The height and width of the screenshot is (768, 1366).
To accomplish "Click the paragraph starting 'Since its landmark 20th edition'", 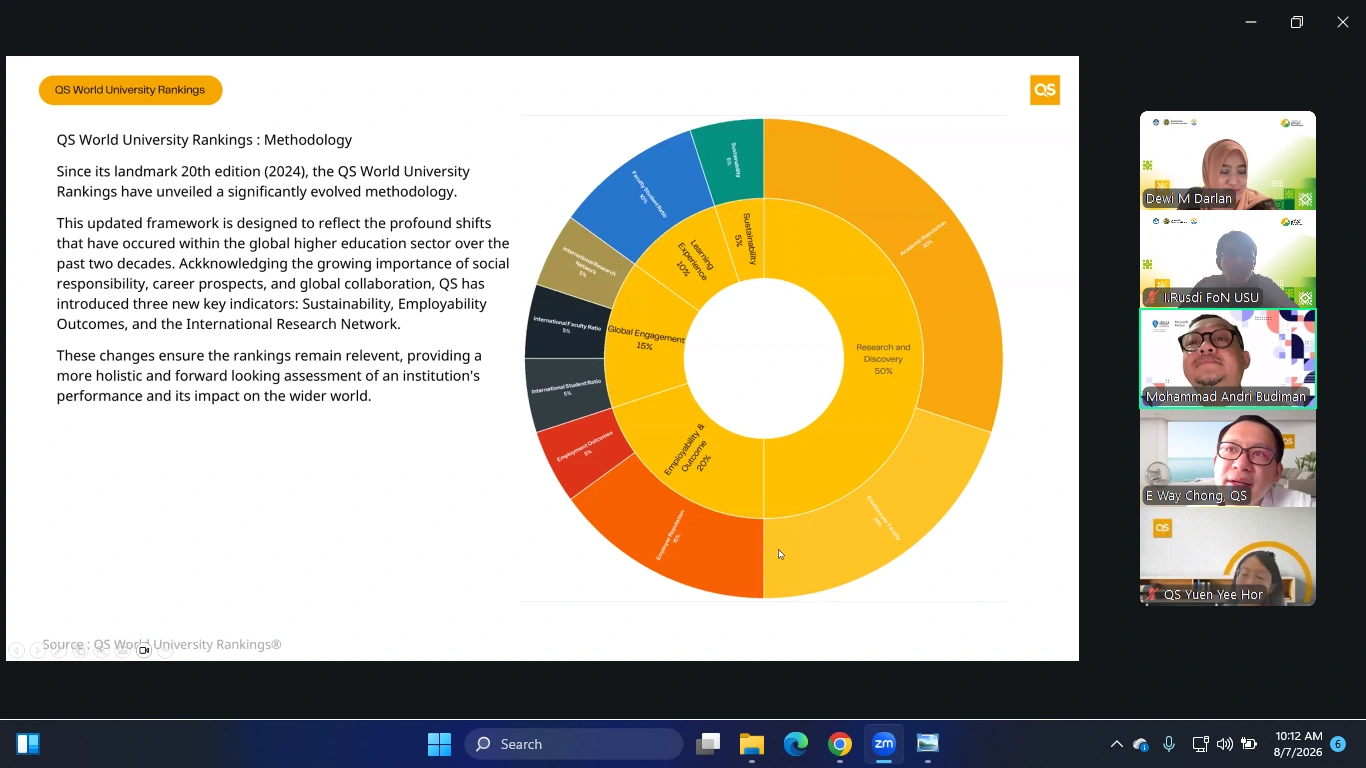I will click(263, 181).
